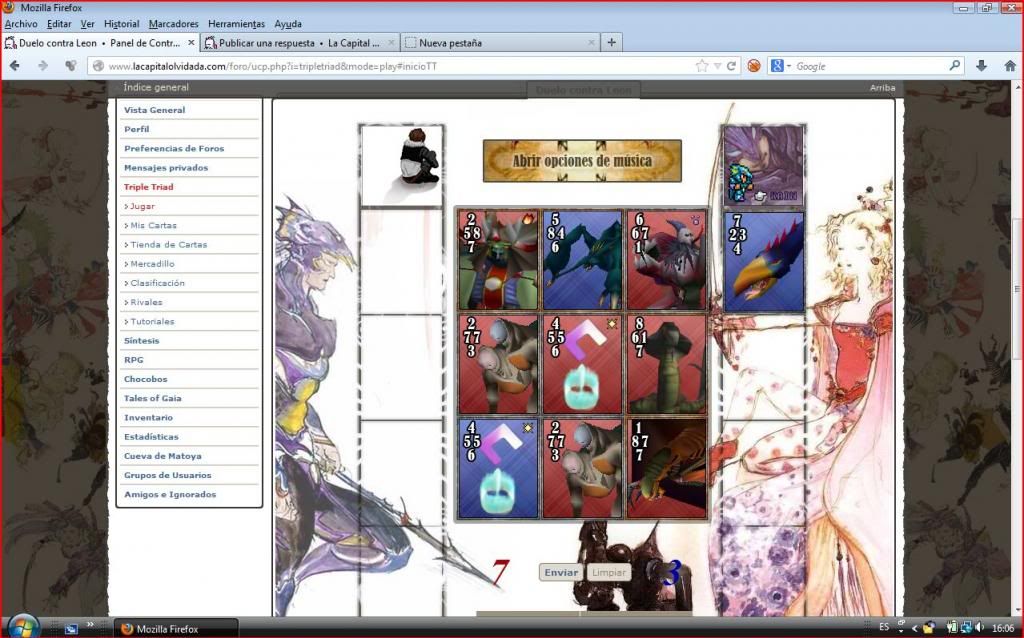The height and width of the screenshot is (638, 1024).
Task: Click the opponent avatar portrait on the right
Action: tap(764, 165)
